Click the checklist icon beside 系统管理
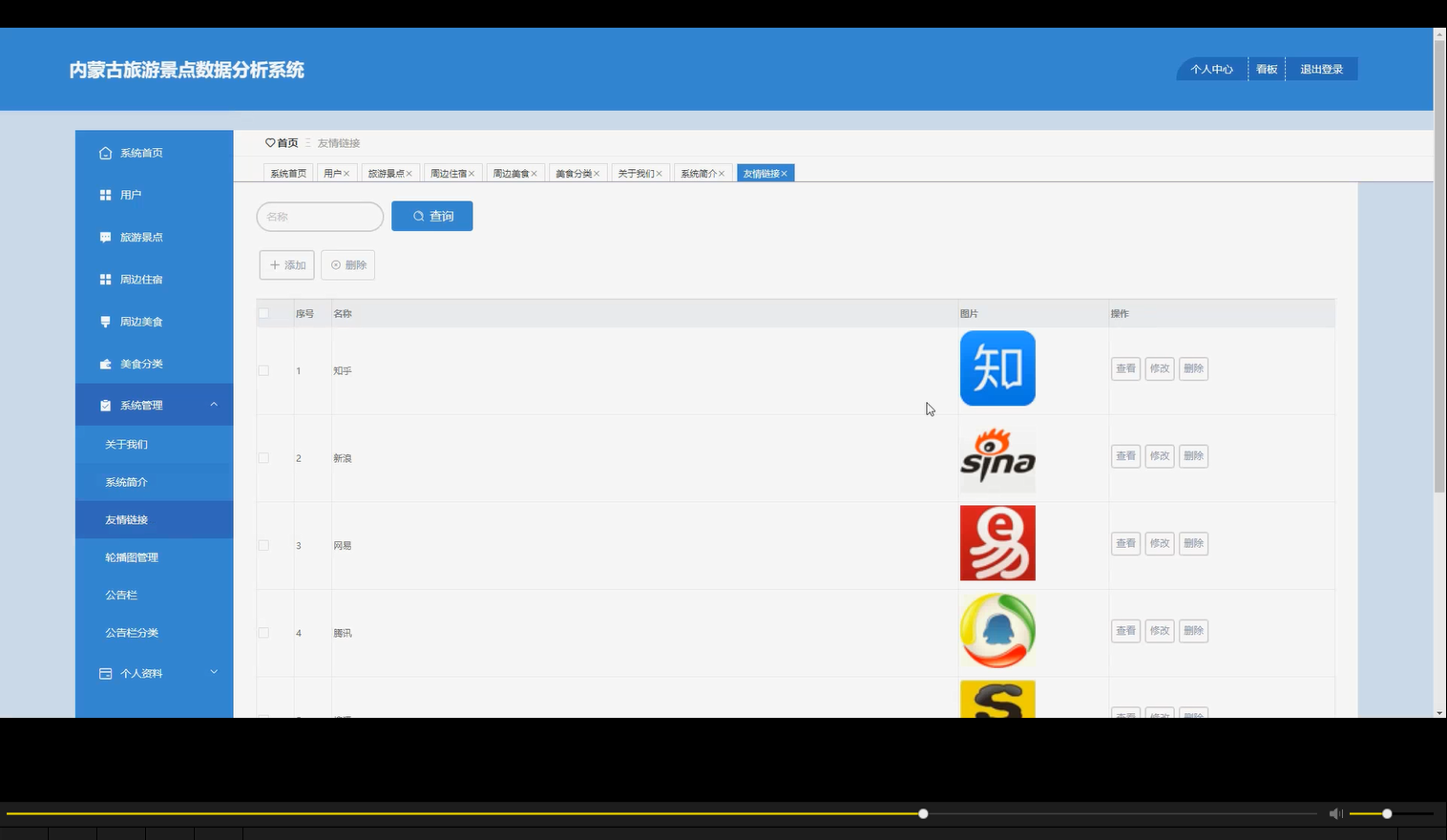Viewport: 1447px width, 840px height. coord(105,406)
